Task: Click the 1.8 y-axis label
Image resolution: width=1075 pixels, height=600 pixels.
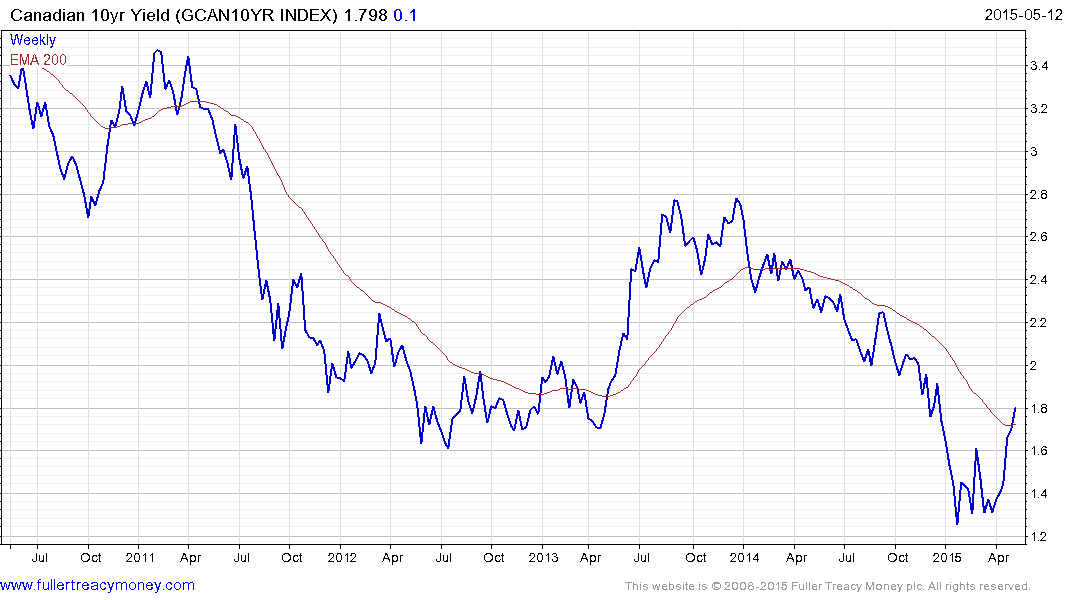Action: (1039, 409)
